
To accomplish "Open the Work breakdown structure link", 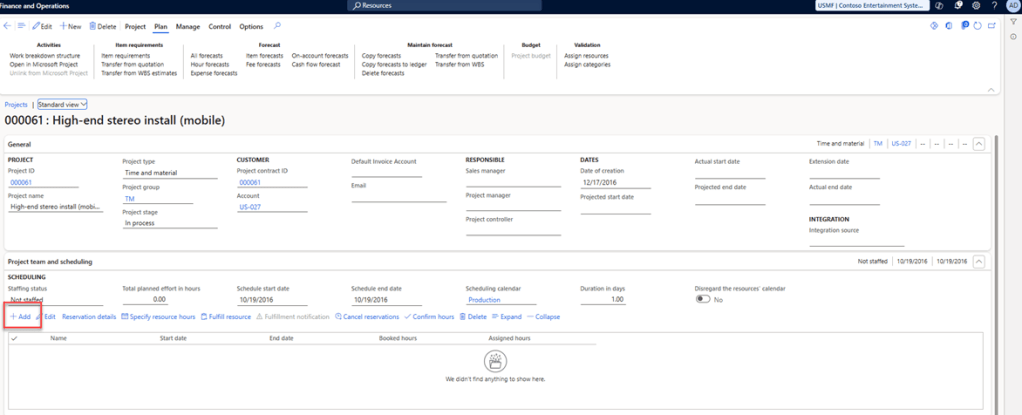I will pos(45,56).
